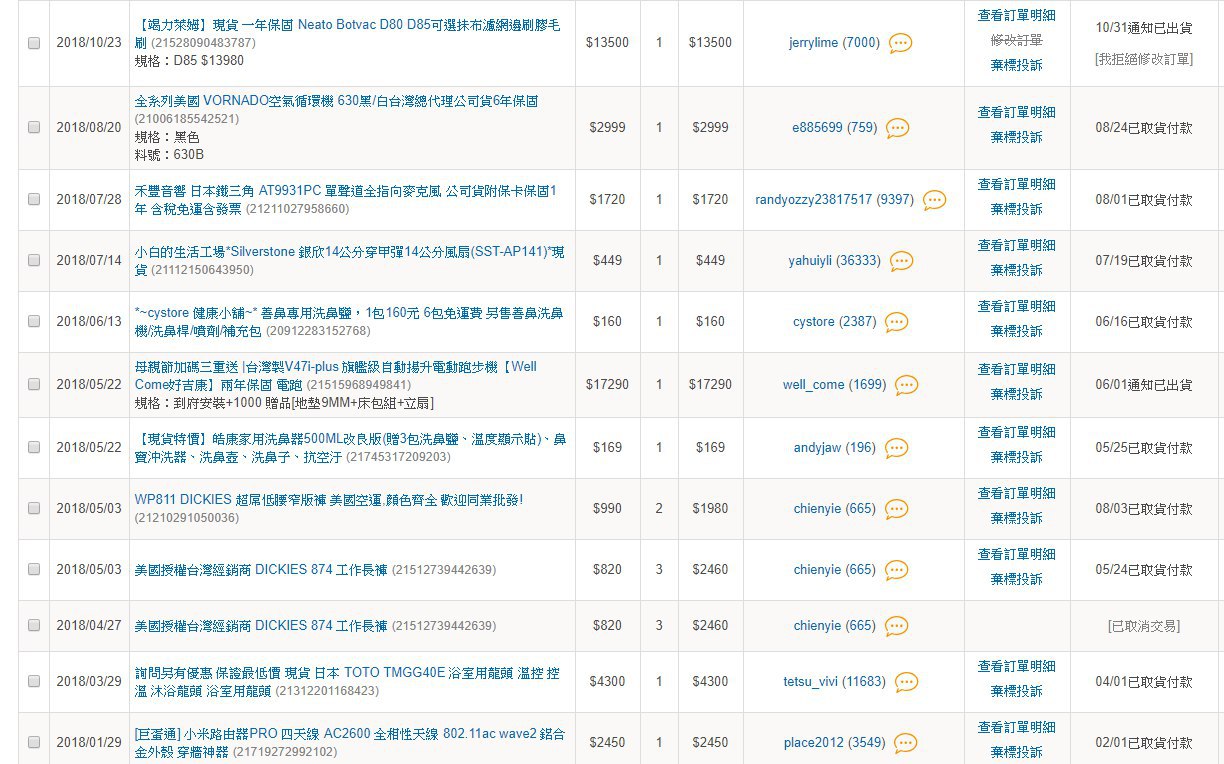Open seller profile randyozzy23817517 (9397)
This screenshot has height=764, width=1224.
834,200
